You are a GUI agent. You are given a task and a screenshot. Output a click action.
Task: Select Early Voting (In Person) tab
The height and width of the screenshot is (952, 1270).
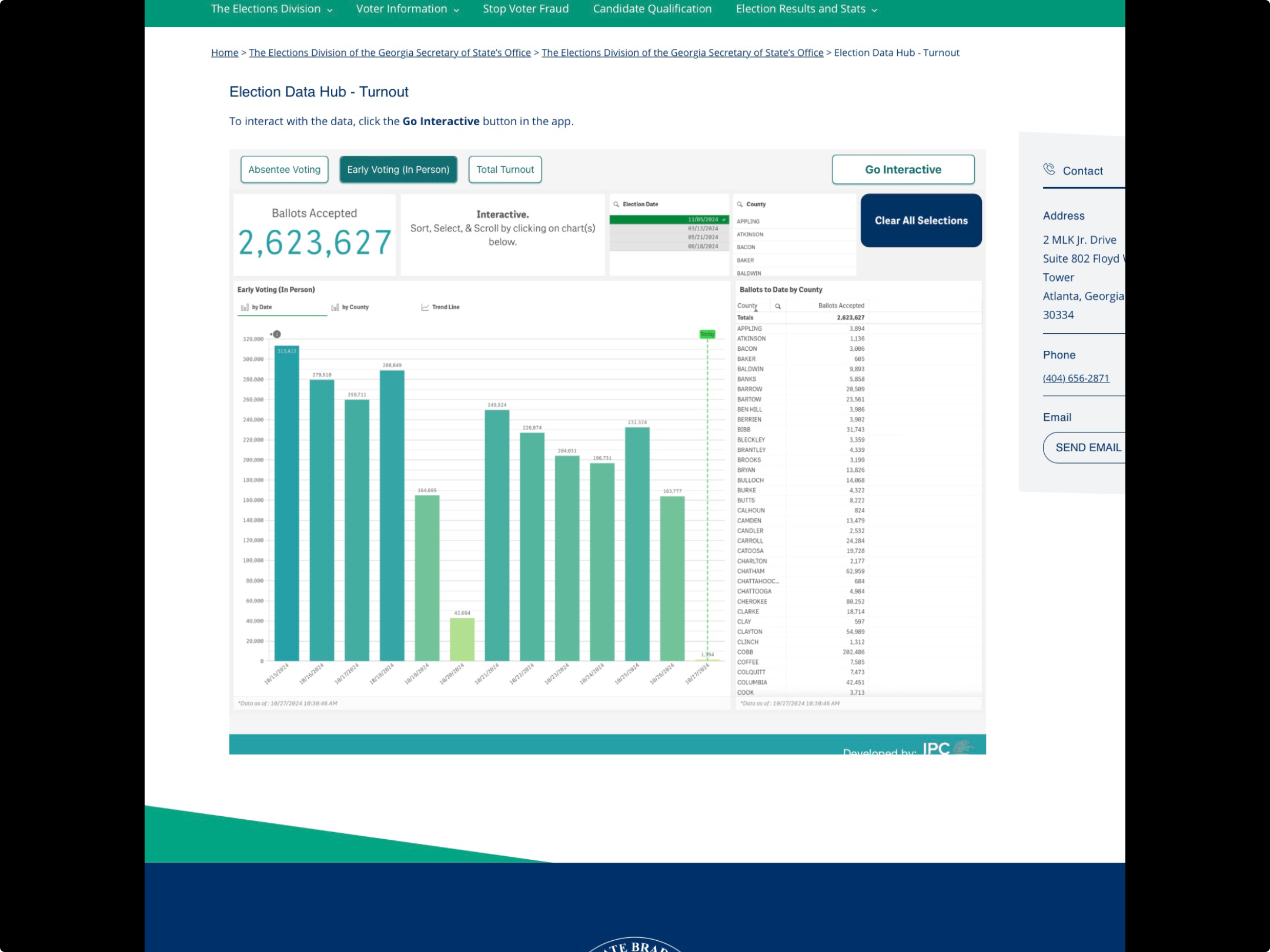coord(398,170)
